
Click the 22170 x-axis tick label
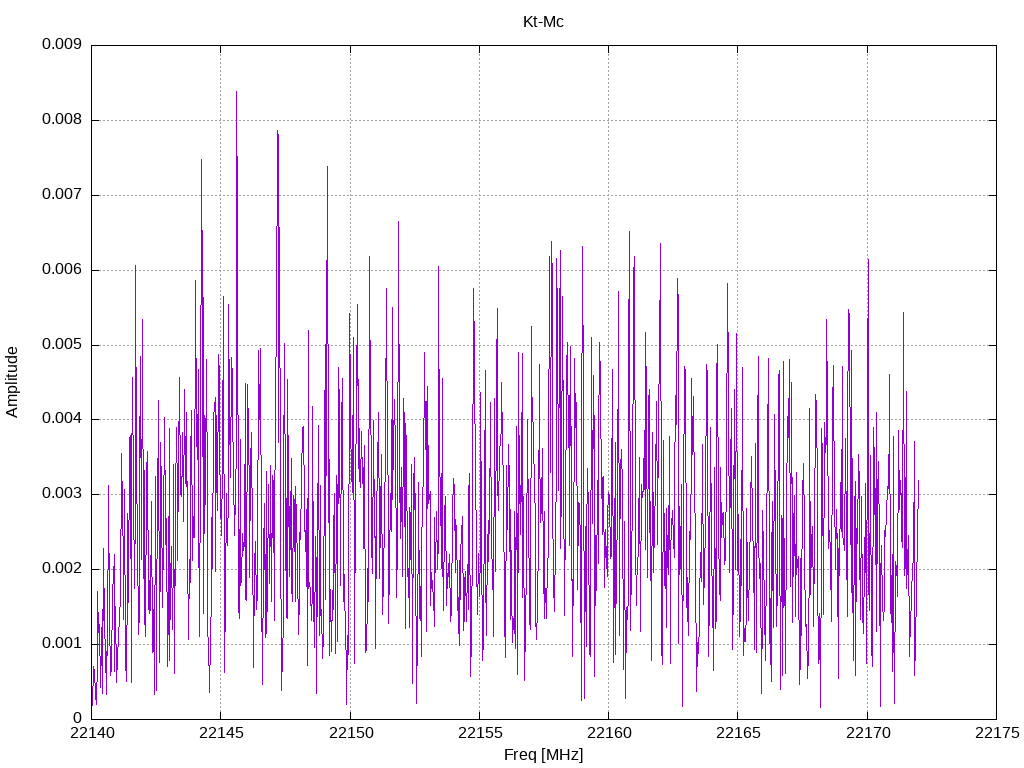click(867, 733)
